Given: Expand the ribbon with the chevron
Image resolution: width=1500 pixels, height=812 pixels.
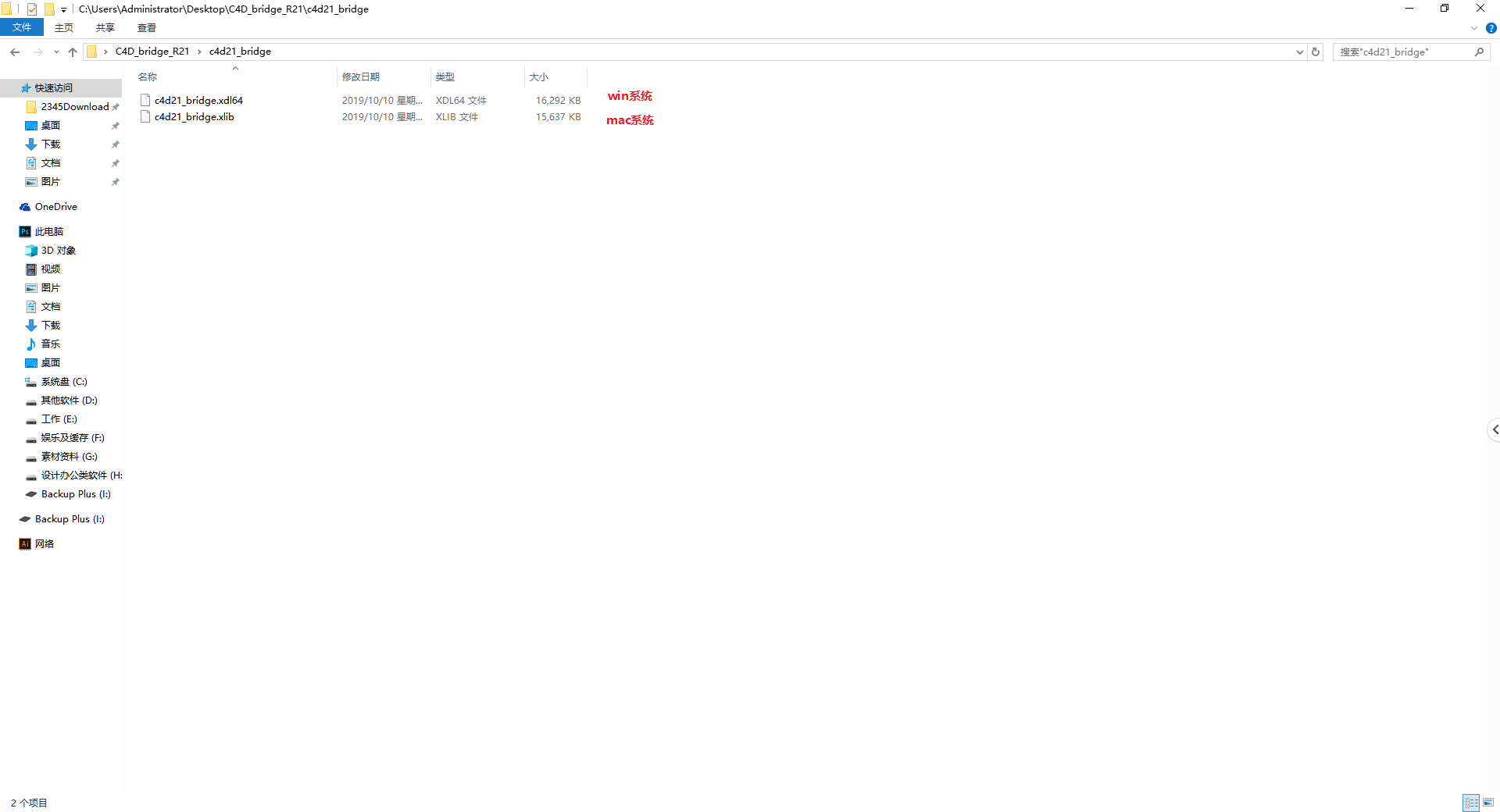Looking at the screenshot, I should (1473, 28).
